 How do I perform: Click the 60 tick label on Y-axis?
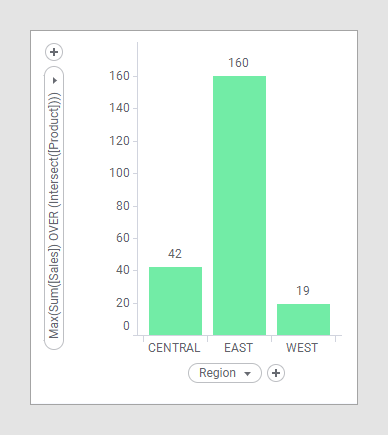(x=123, y=238)
